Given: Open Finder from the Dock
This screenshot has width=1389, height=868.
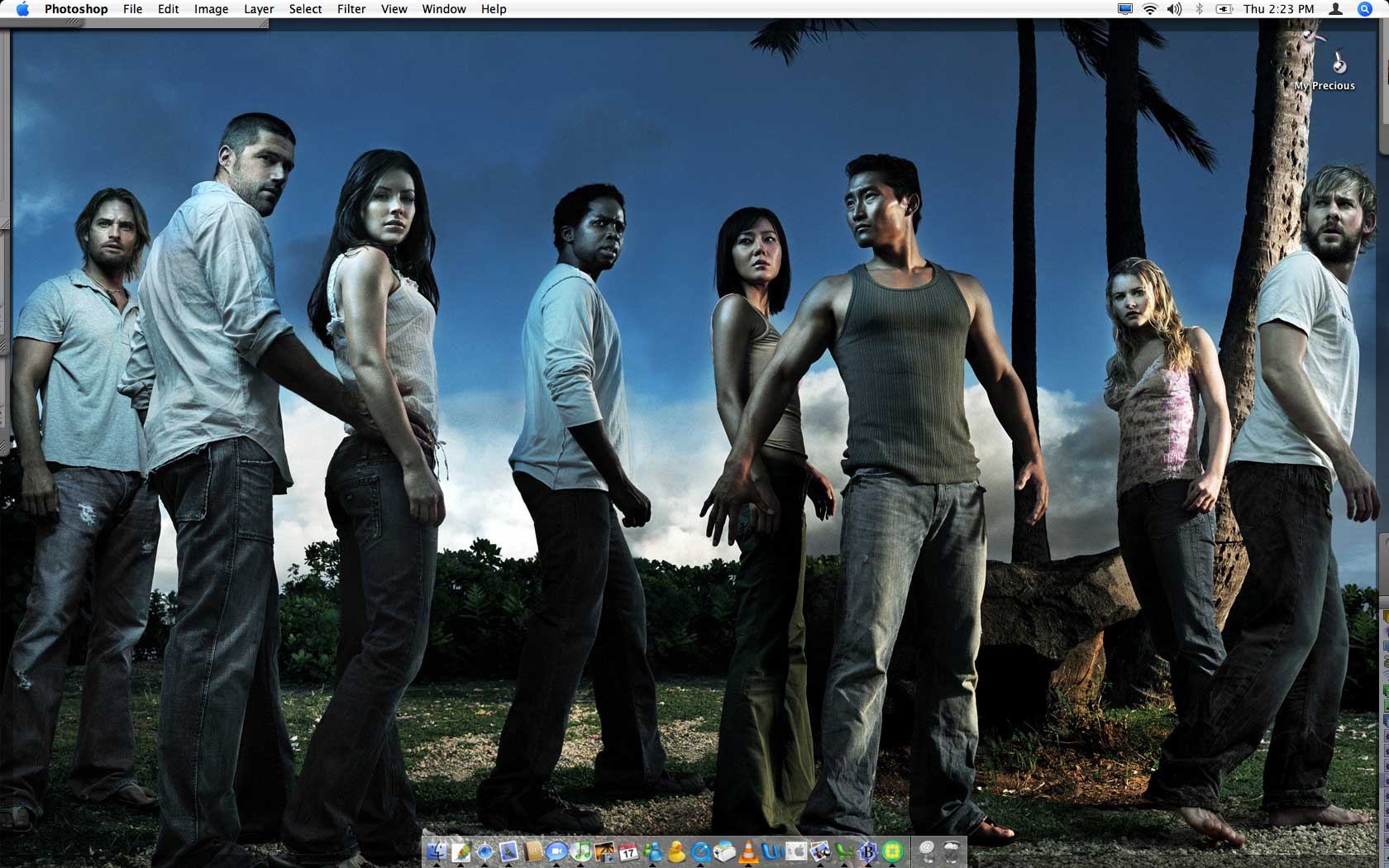Looking at the screenshot, I should 437,851.
